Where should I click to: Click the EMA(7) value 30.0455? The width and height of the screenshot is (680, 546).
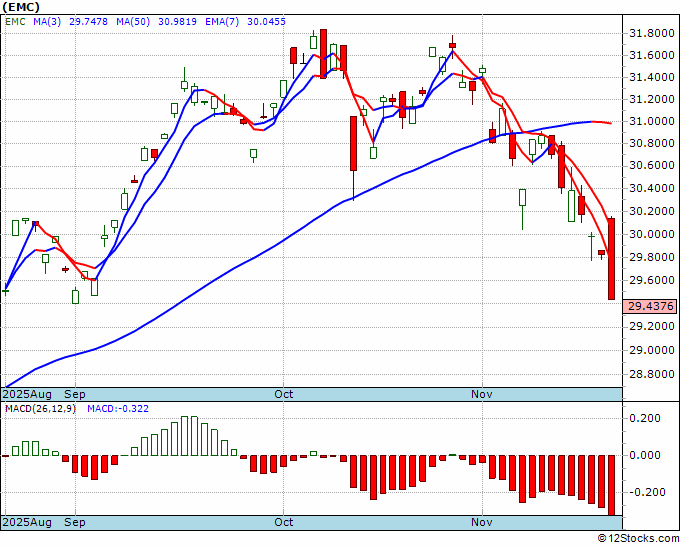(x=266, y=21)
